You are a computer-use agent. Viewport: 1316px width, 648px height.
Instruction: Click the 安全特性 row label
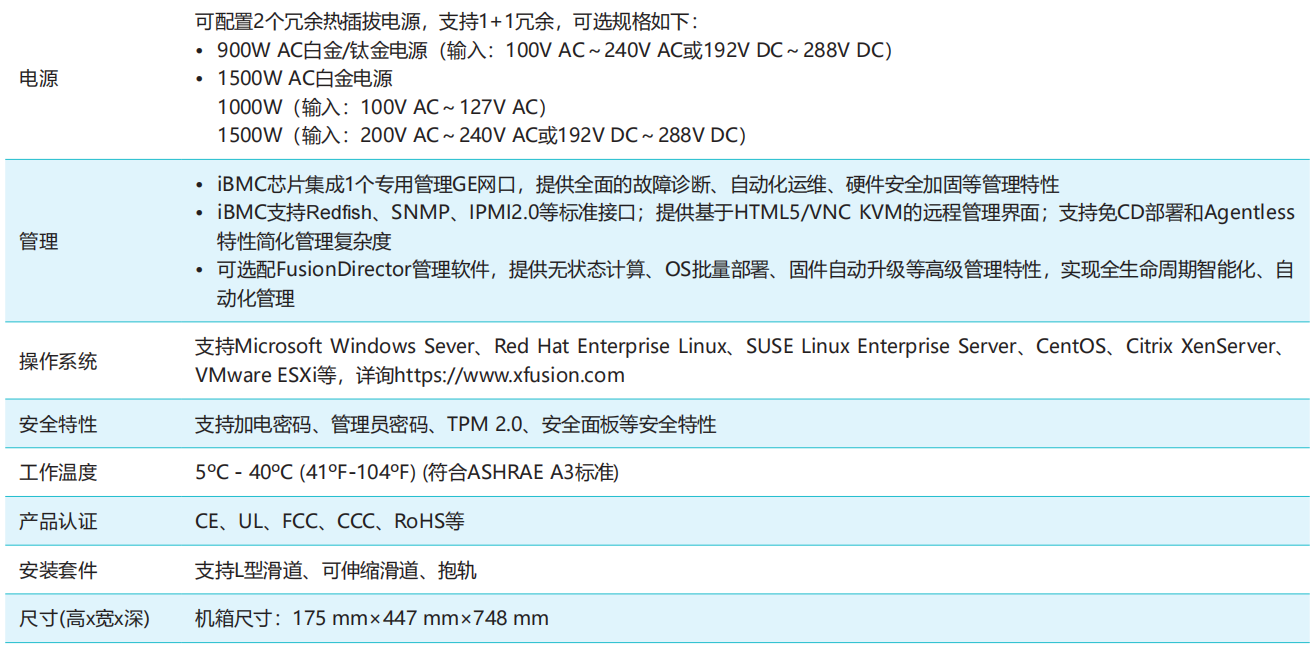click(58, 425)
